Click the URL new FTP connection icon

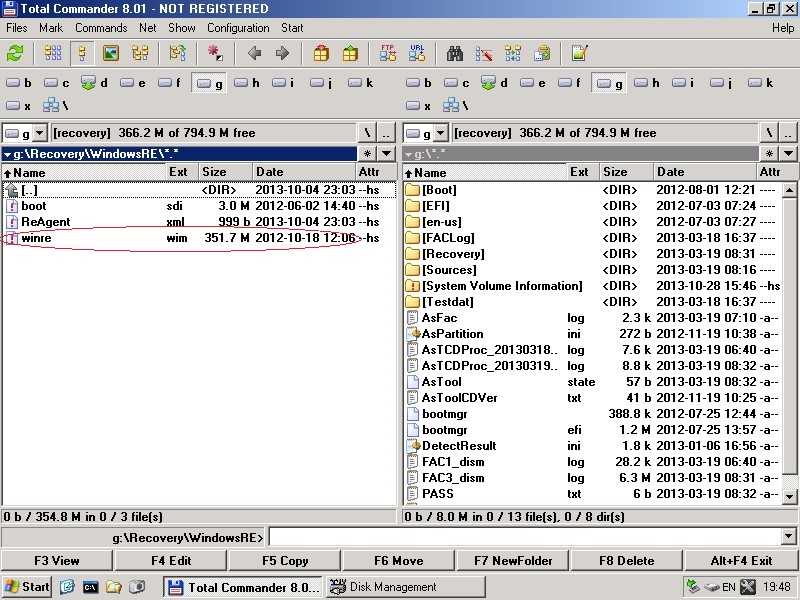point(417,54)
